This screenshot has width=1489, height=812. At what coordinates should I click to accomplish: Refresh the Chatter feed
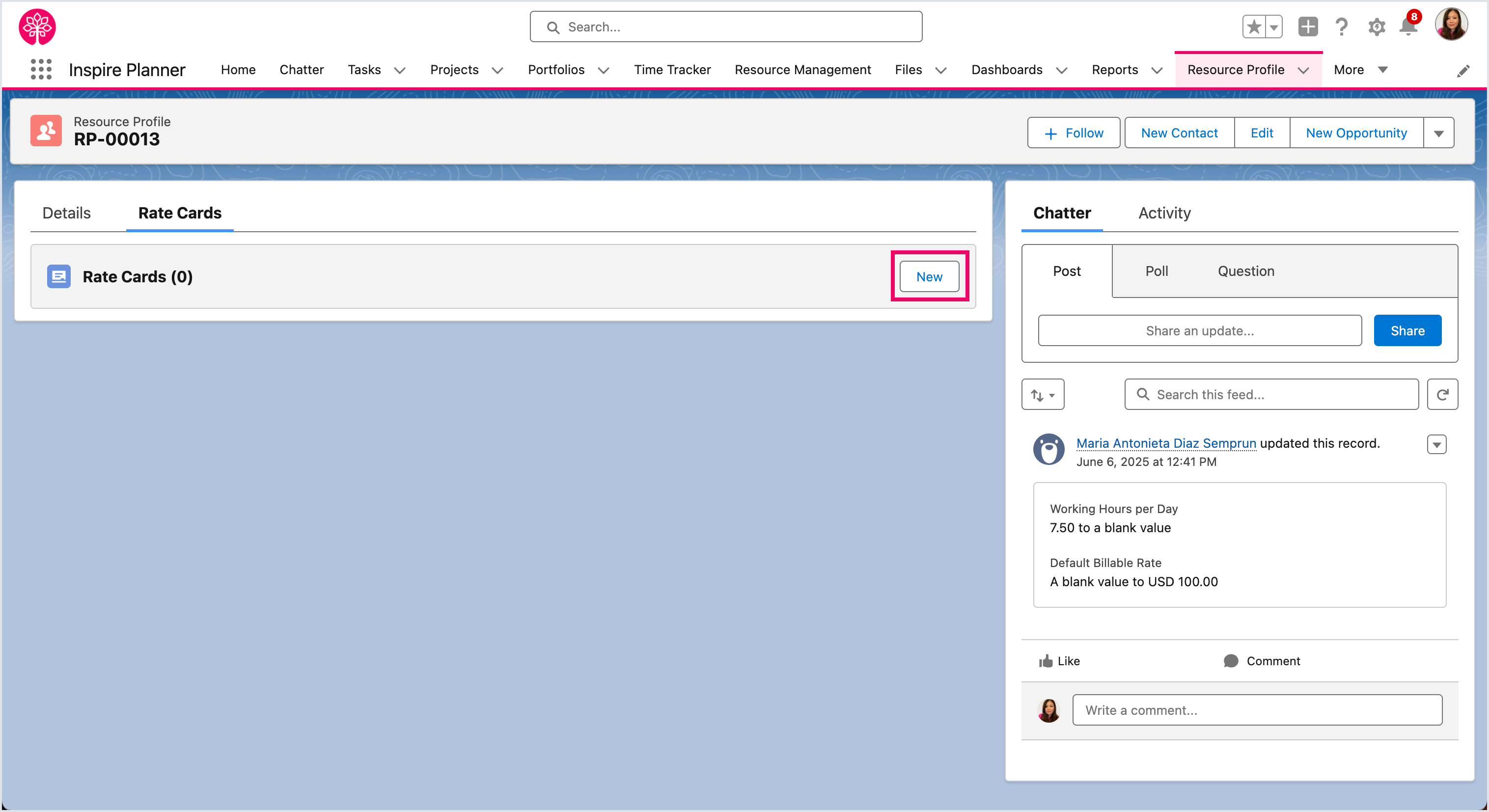[x=1443, y=395]
